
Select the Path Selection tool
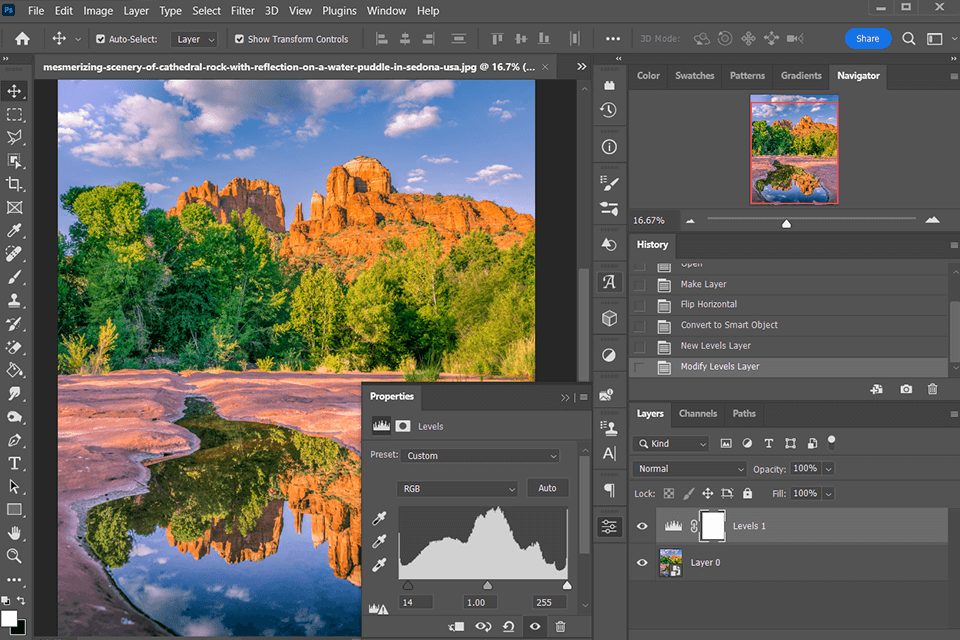[14, 487]
